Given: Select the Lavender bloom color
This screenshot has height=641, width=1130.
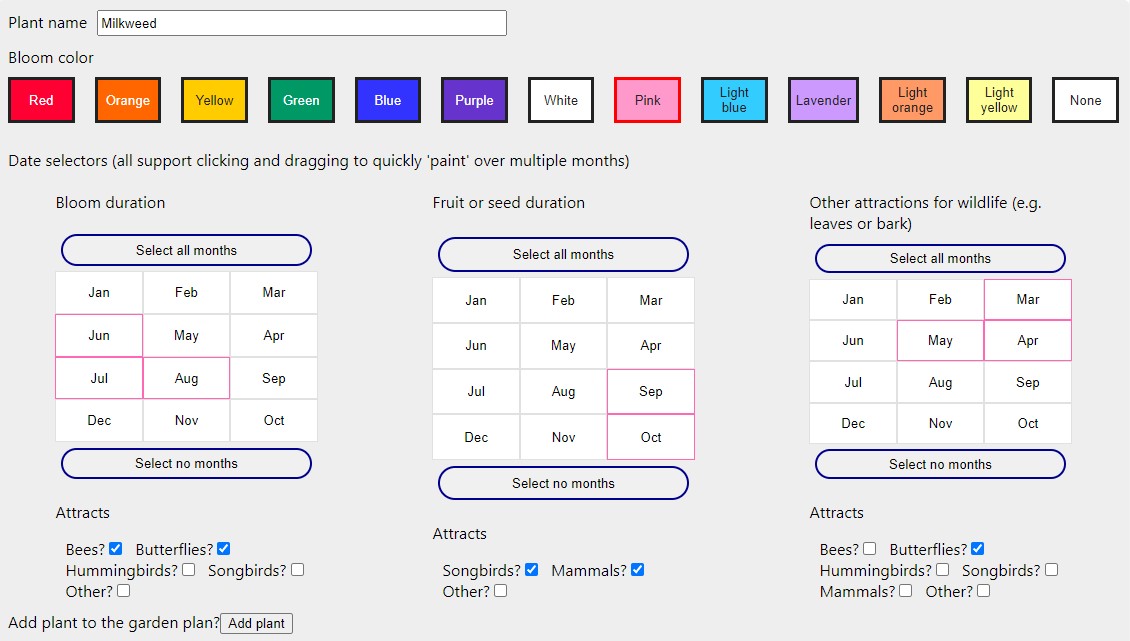Looking at the screenshot, I should 823,100.
